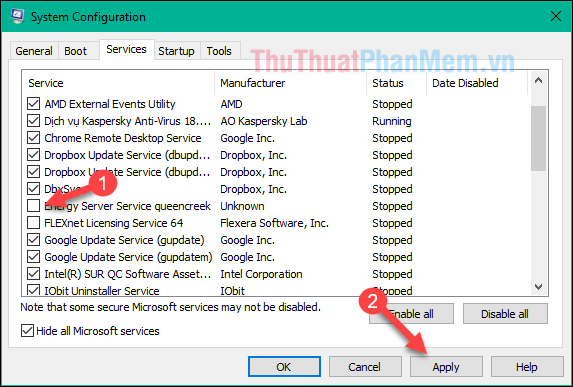Toggle the DbxSvc service checkbox
The image size is (573, 387).
[34, 189]
